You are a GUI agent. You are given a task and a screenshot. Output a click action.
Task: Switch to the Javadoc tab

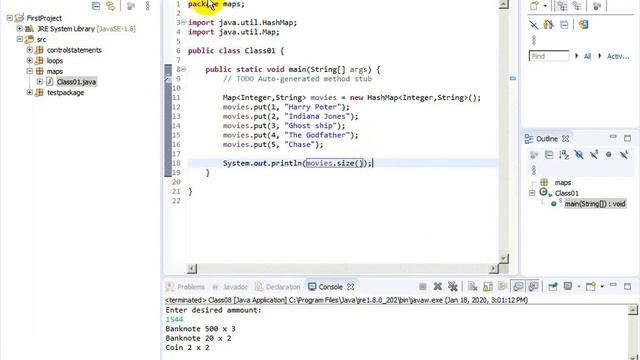[230, 287]
